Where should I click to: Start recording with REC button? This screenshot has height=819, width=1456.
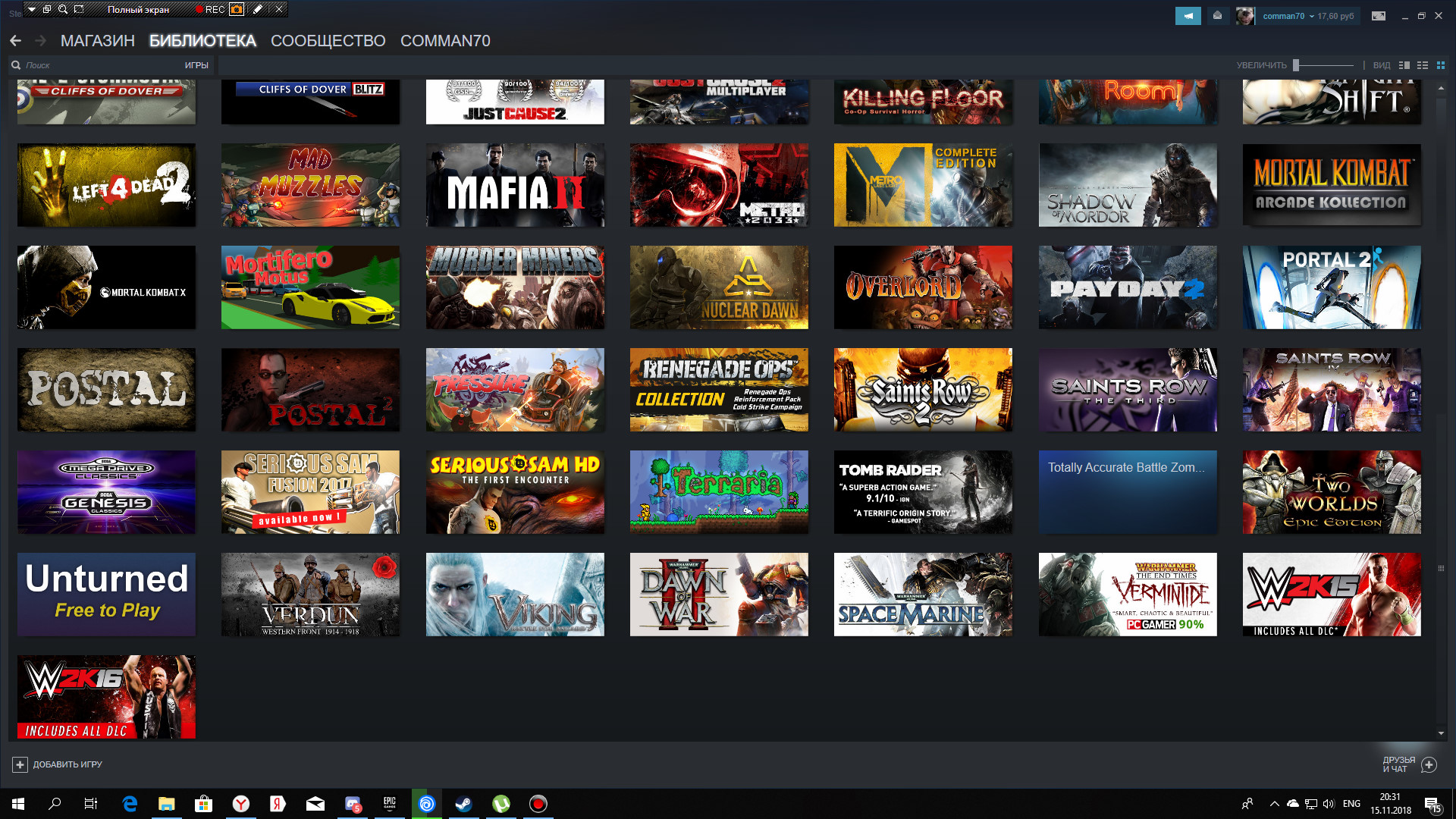tap(209, 9)
